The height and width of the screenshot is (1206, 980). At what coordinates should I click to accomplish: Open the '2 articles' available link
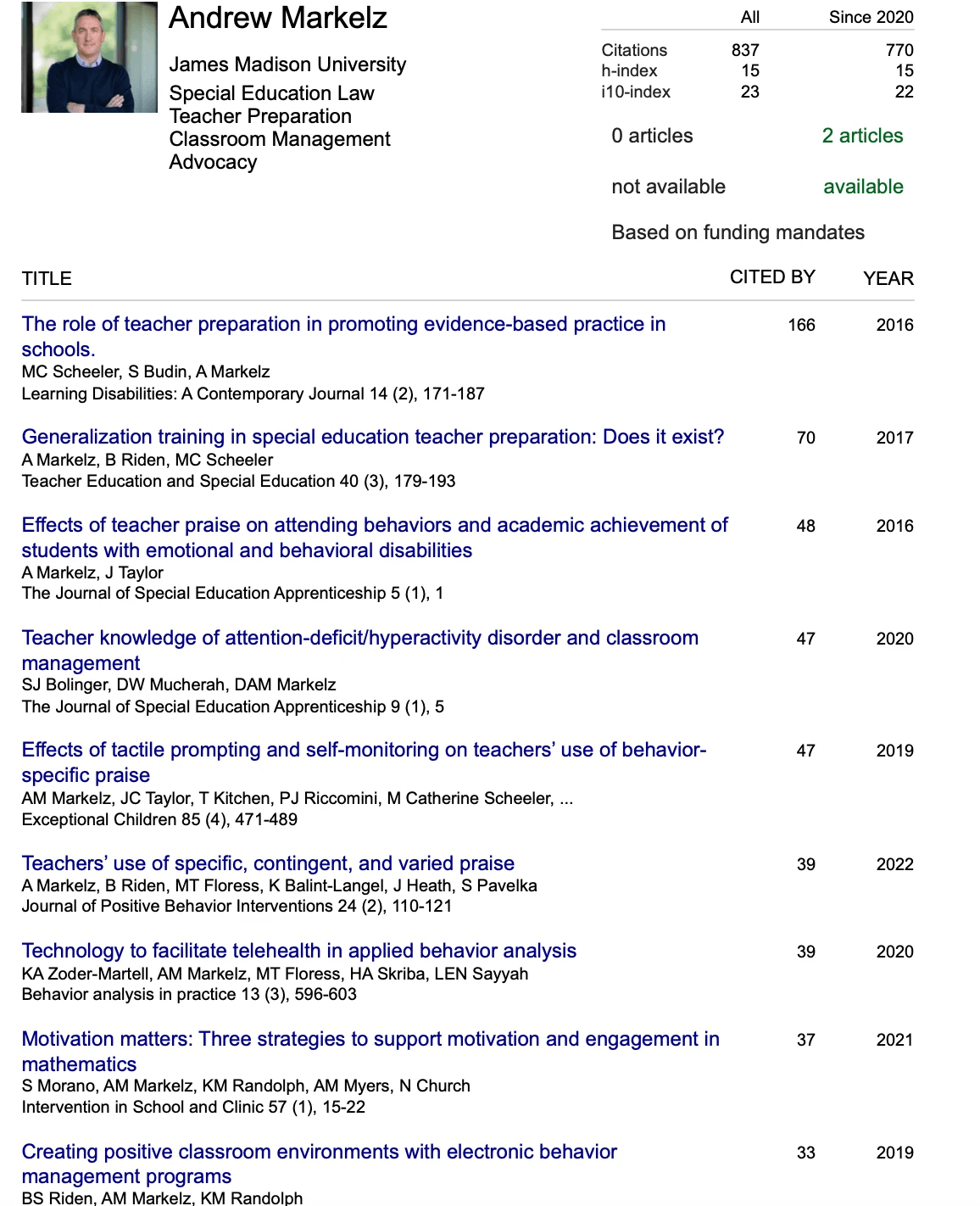[x=862, y=137]
